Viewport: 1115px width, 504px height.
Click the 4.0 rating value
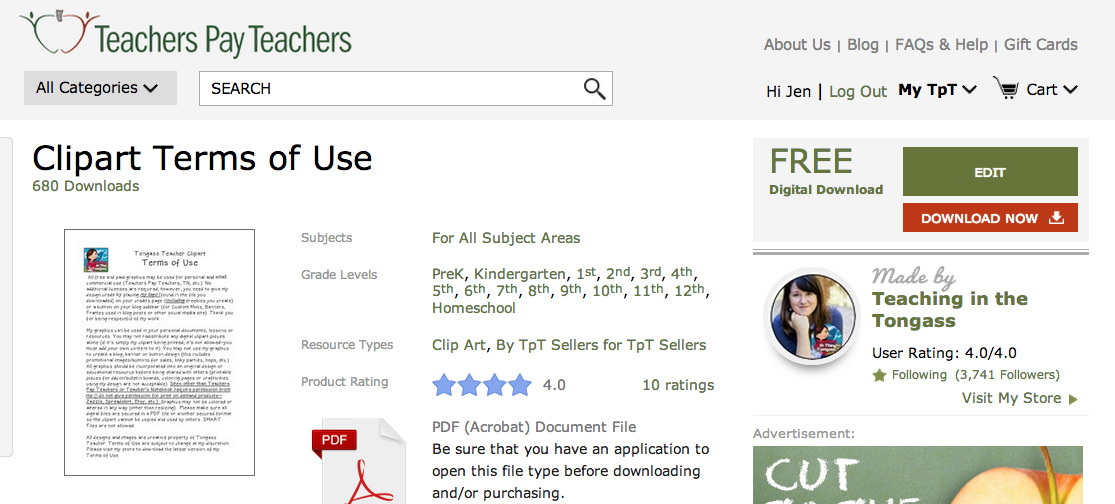point(554,385)
